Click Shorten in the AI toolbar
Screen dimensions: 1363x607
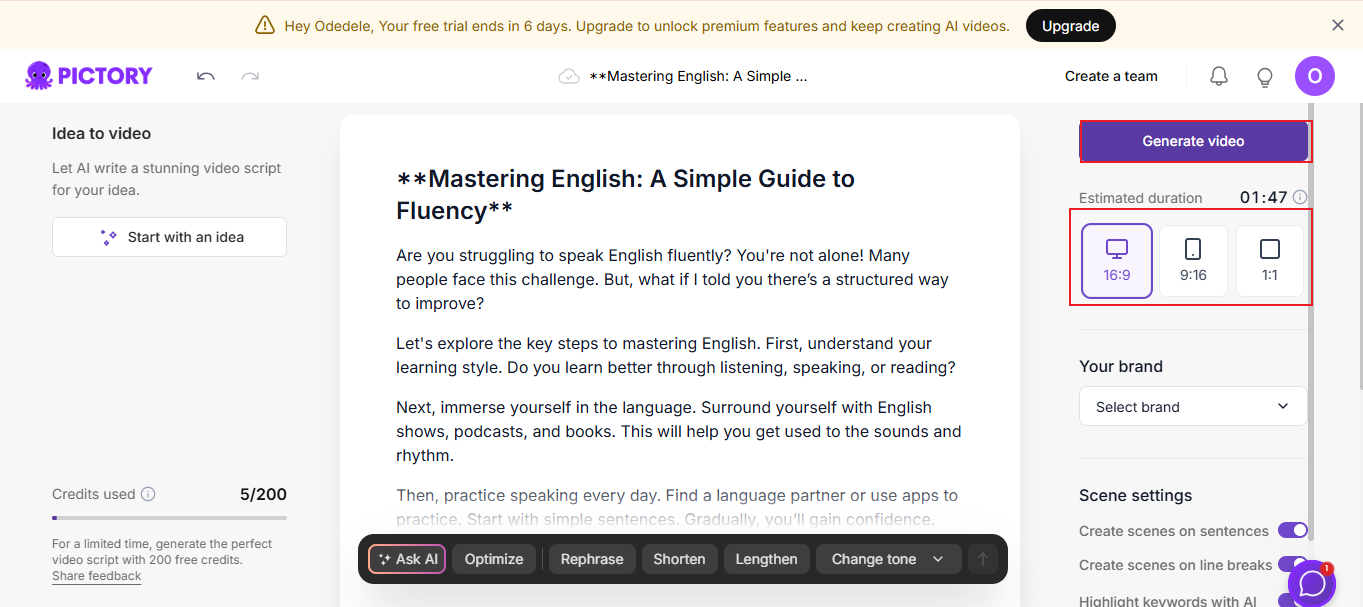click(x=679, y=559)
